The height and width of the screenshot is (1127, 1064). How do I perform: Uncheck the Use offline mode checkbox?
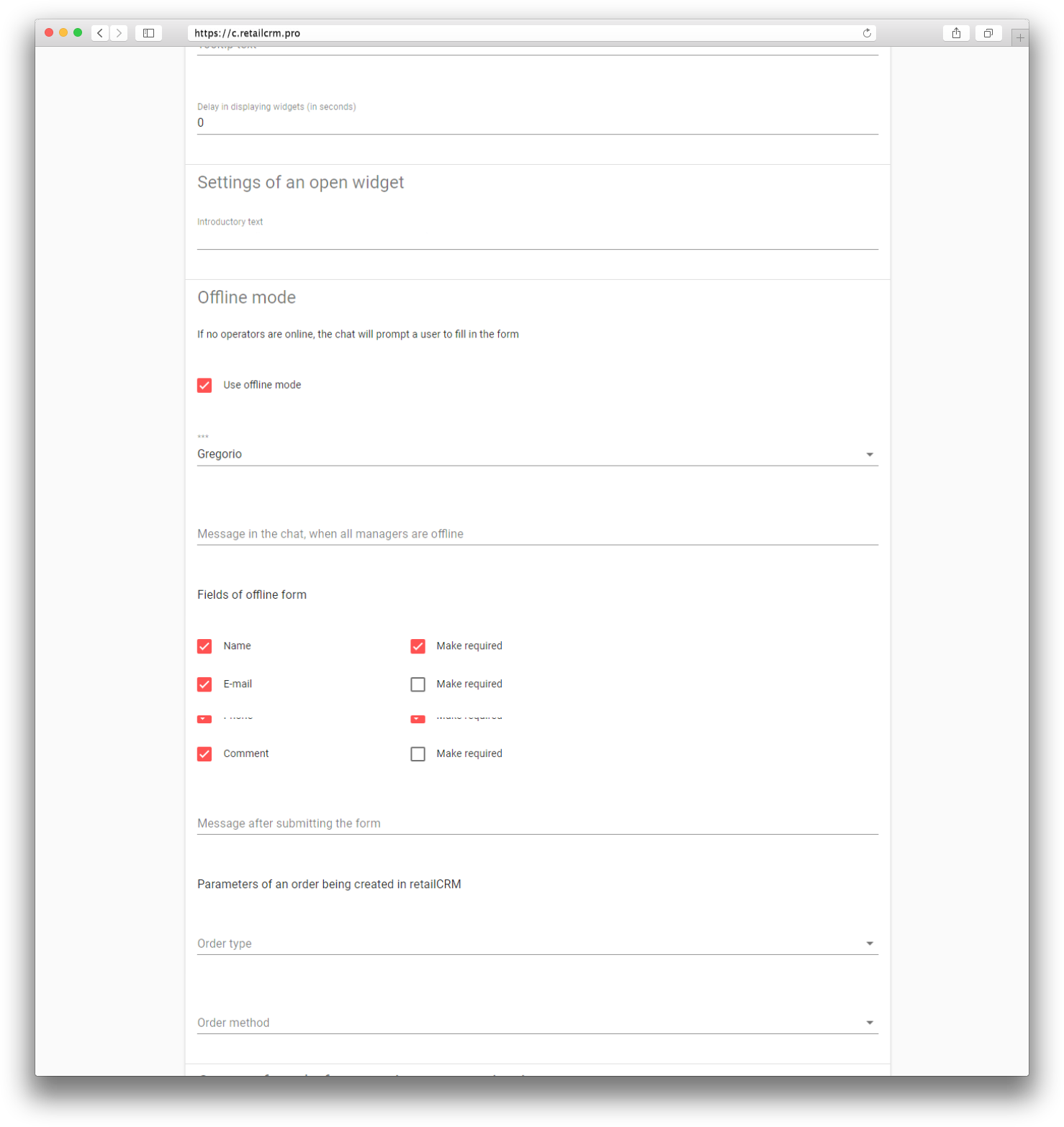click(x=204, y=385)
